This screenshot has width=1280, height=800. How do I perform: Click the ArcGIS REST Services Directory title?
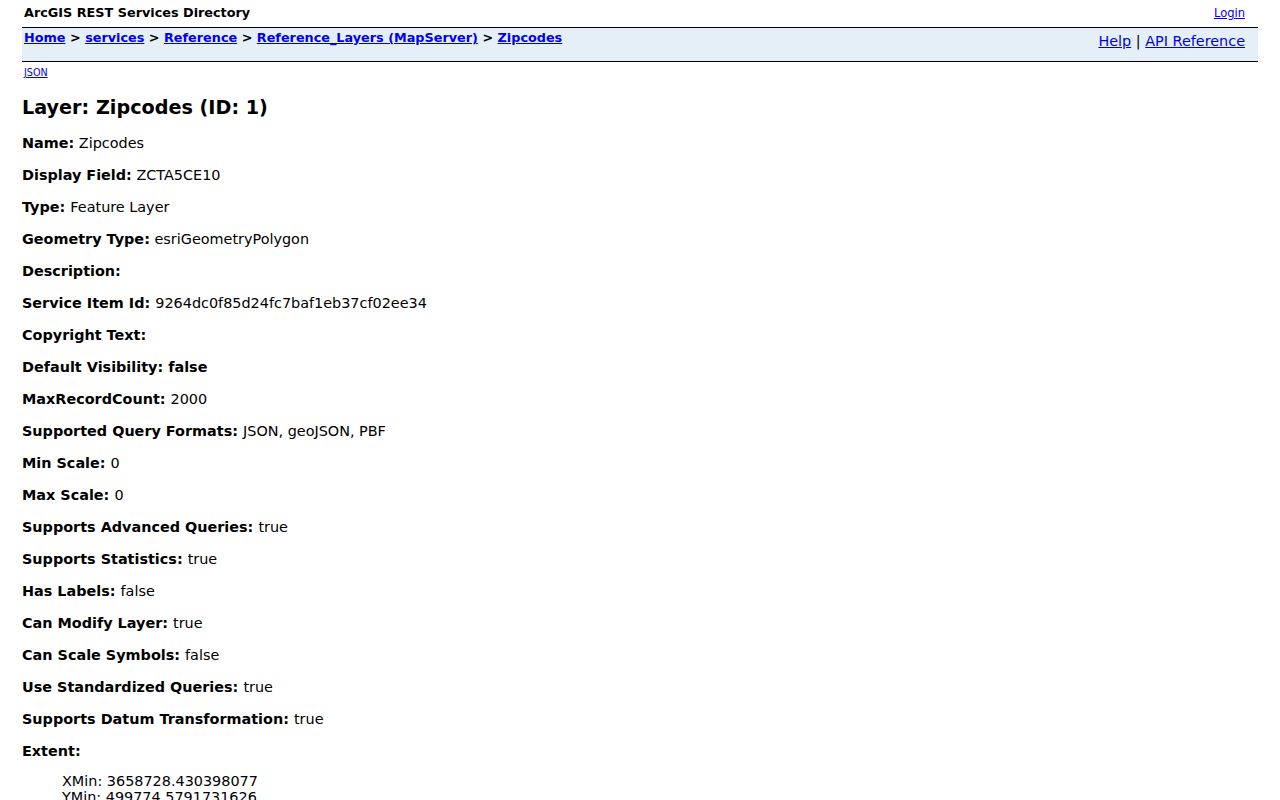(x=137, y=13)
